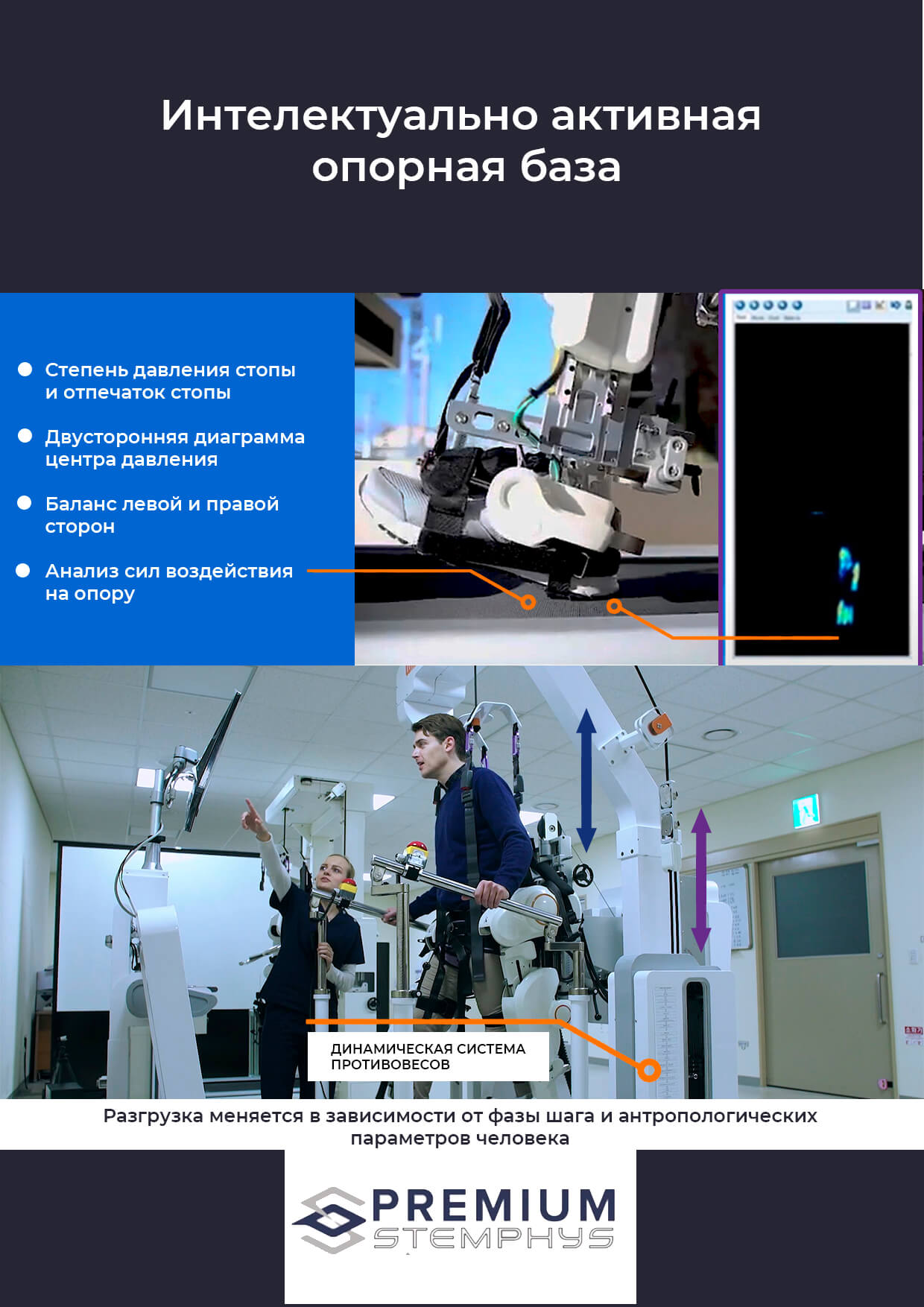Viewport: 924px width, 1307px height.
Task: Click the padlock icon in pressure window
Action: (x=908, y=305)
